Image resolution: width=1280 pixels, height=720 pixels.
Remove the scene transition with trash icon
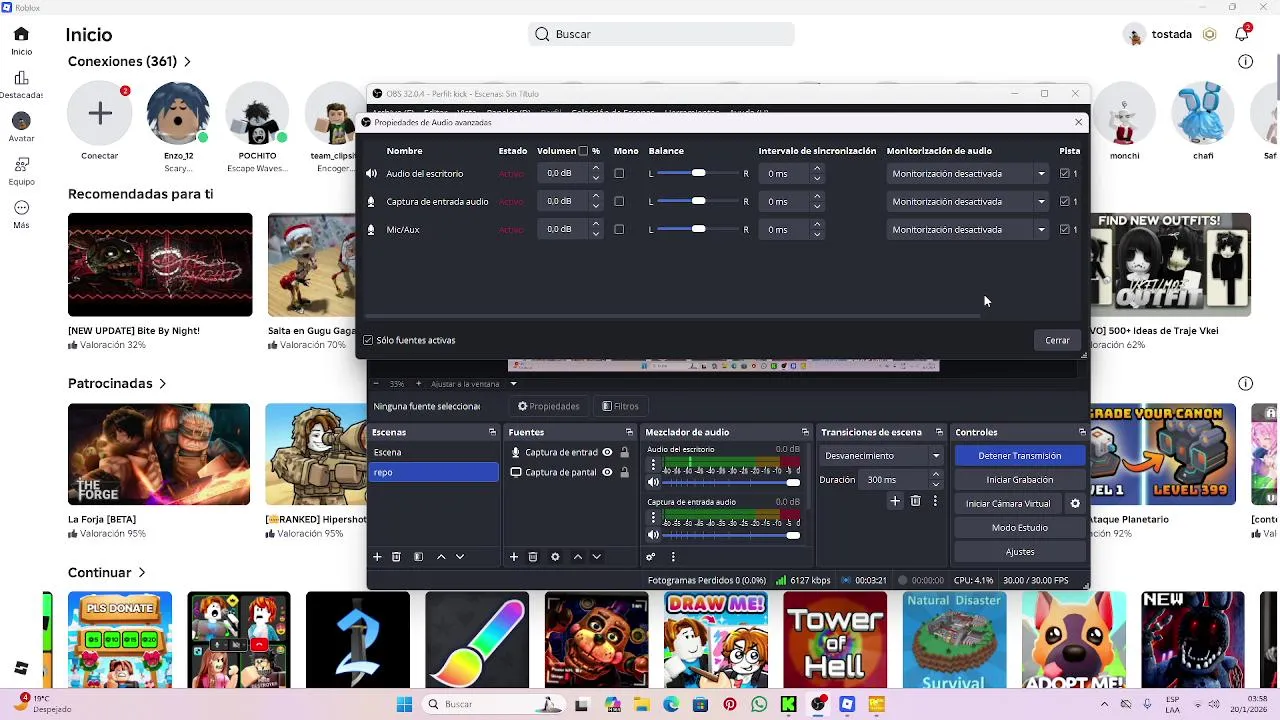coord(915,501)
